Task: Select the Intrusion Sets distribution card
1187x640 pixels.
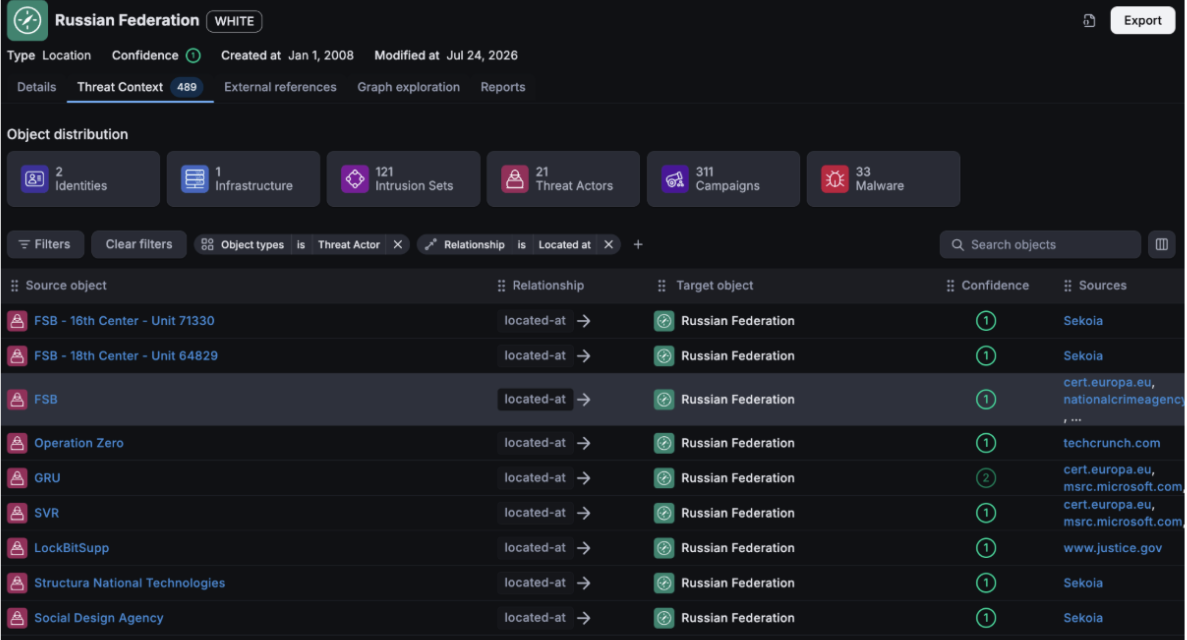Action: click(403, 179)
